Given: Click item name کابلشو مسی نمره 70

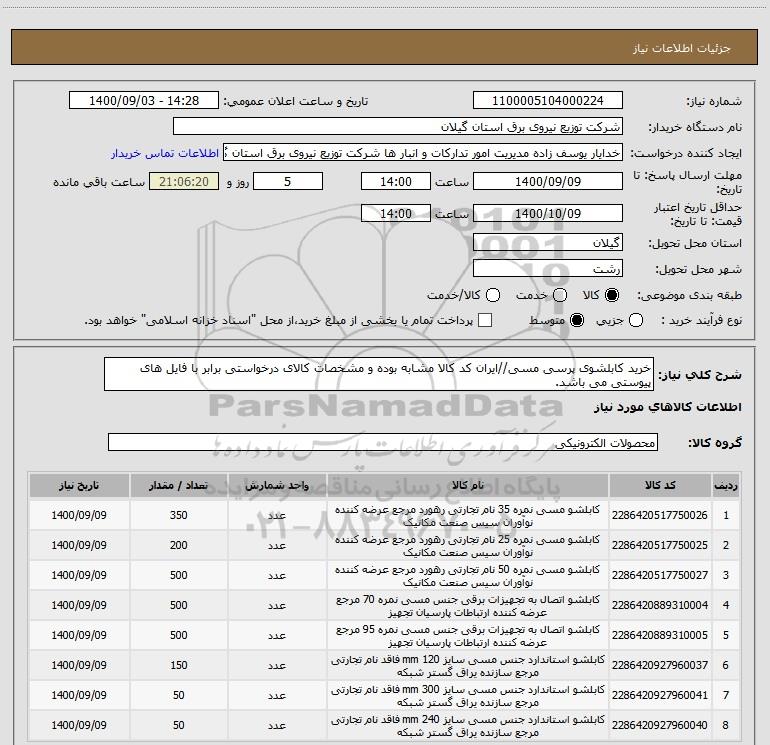Looking at the screenshot, I should (x=468, y=606).
